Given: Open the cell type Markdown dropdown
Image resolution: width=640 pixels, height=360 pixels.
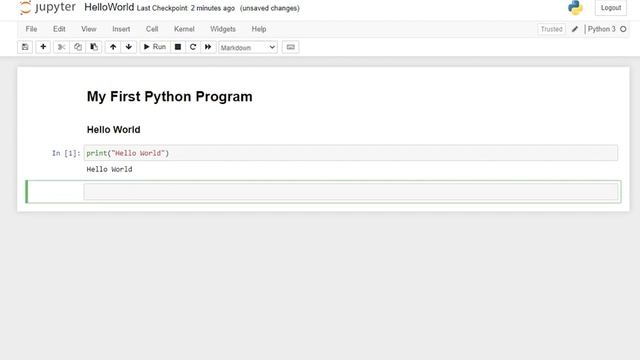Looking at the screenshot, I should [248, 47].
